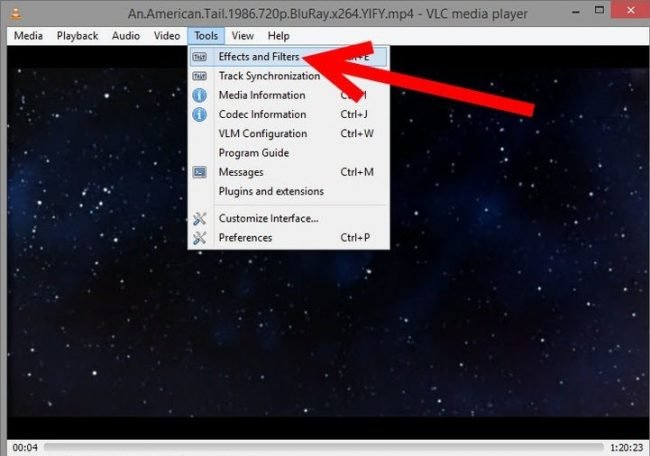The height and width of the screenshot is (456, 650).
Task: Click the 00:04 elapsed time label
Action: [x=24, y=447]
